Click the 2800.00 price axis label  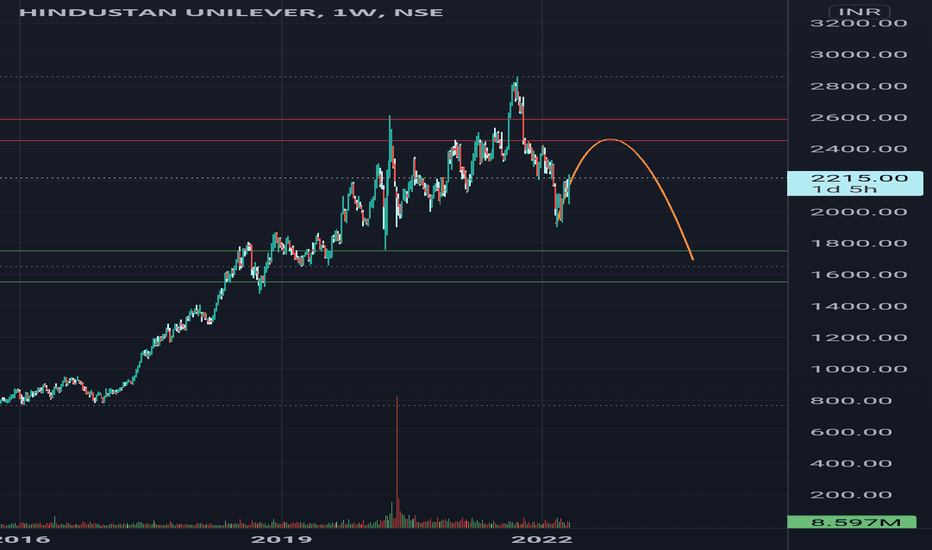coord(859,86)
